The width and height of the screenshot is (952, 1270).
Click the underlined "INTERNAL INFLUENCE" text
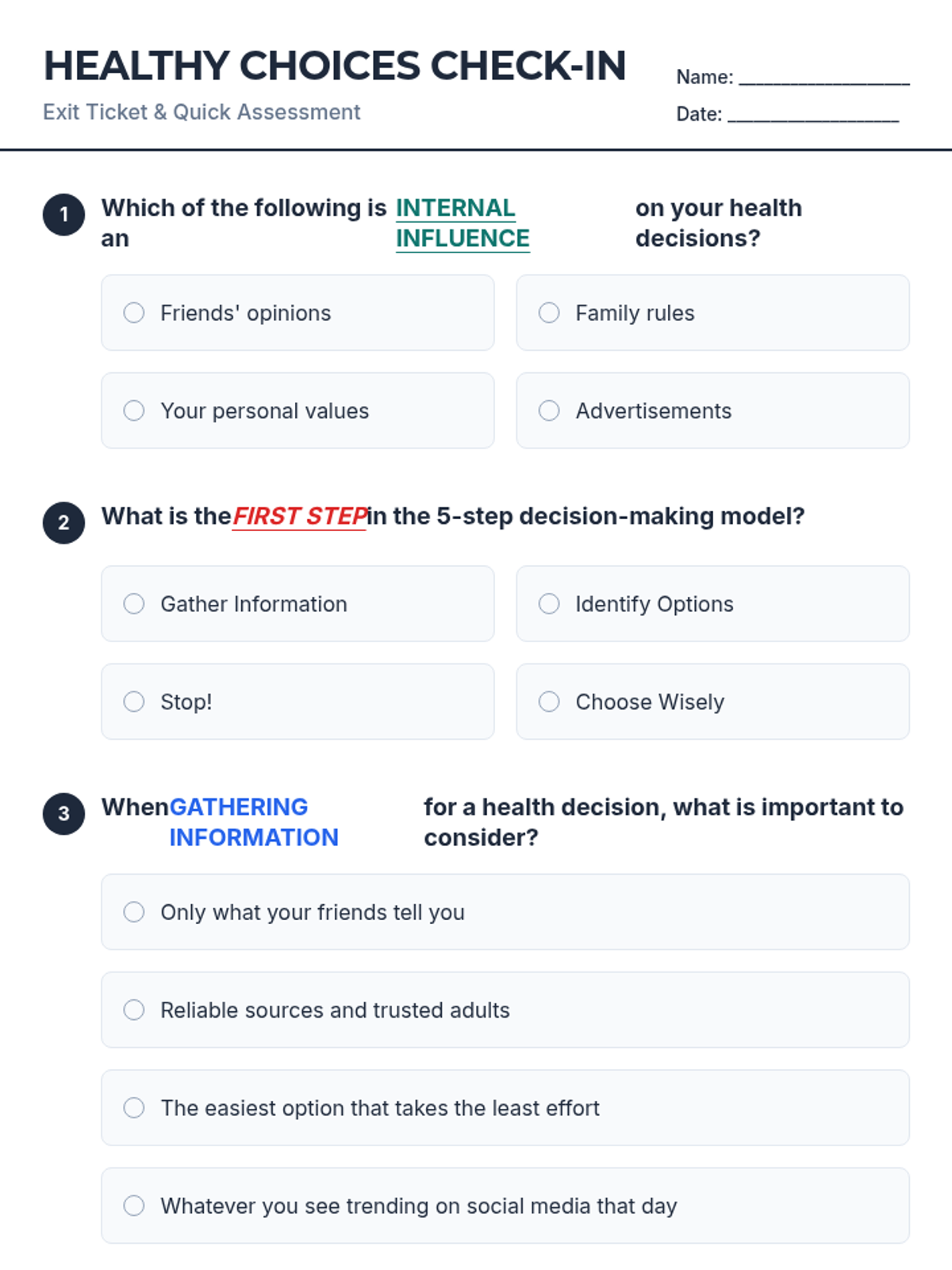[x=462, y=223]
